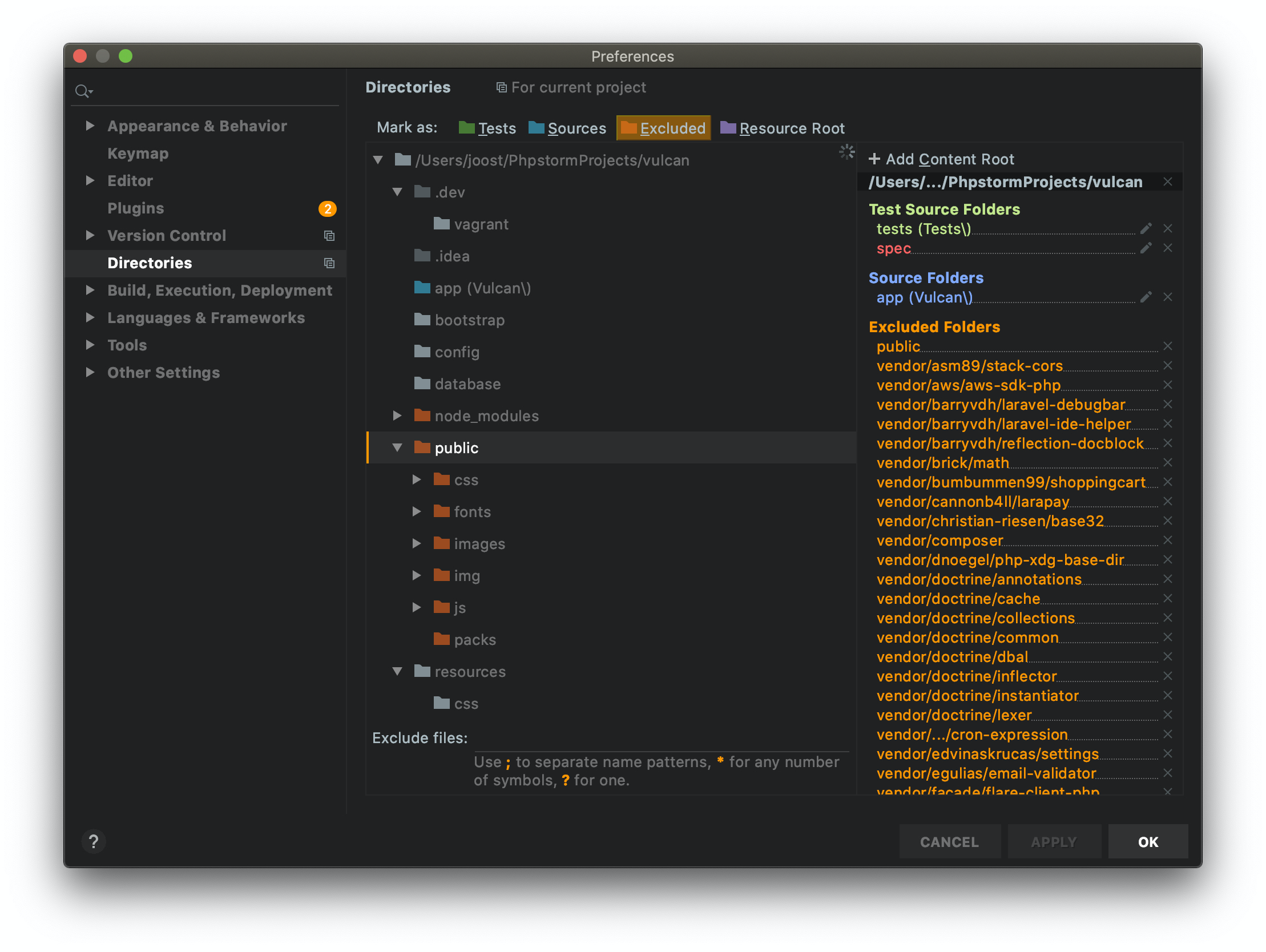Viewport: 1266px width, 952px height.
Task: Remove vendor/composer from excluded list
Action: 1168,540
